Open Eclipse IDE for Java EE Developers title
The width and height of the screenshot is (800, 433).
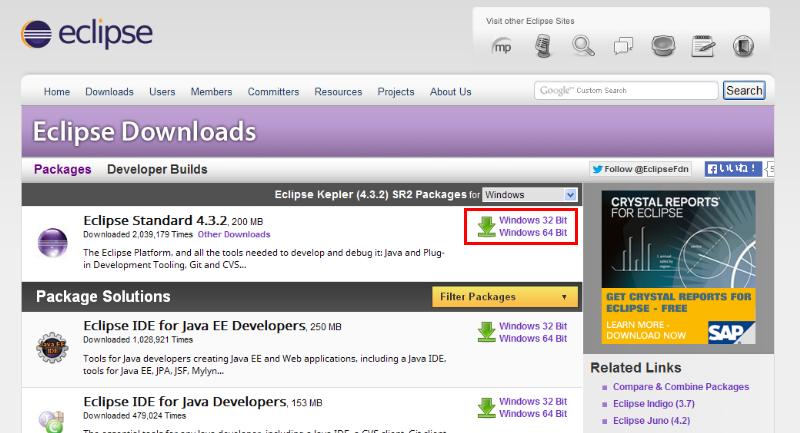tap(194, 325)
